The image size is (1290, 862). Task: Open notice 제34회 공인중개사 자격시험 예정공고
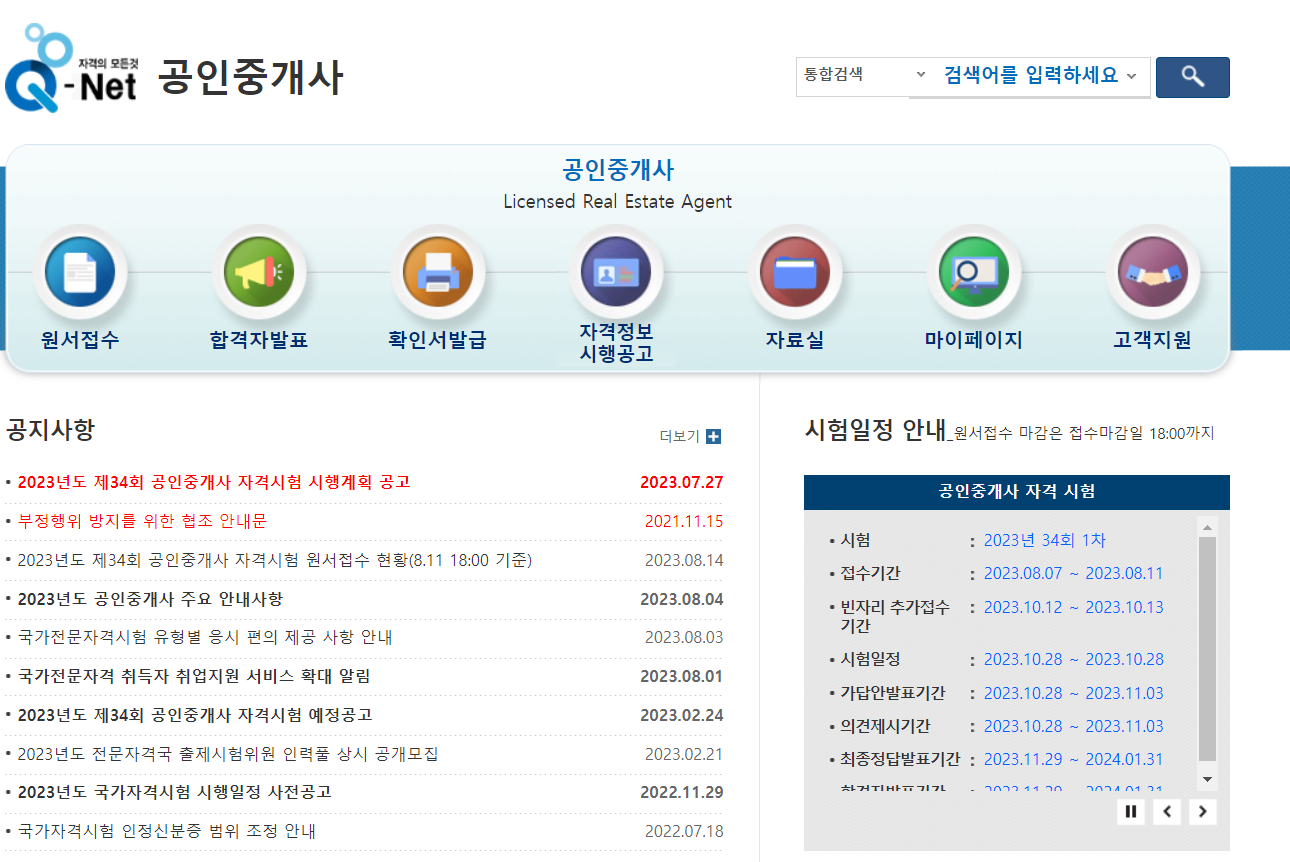tap(195, 715)
